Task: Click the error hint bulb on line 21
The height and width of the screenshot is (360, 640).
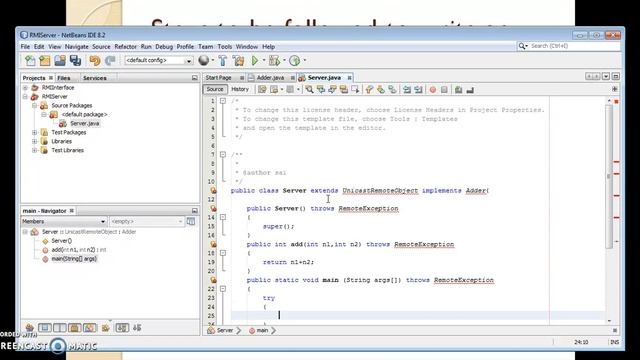Action: click(x=213, y=280)
